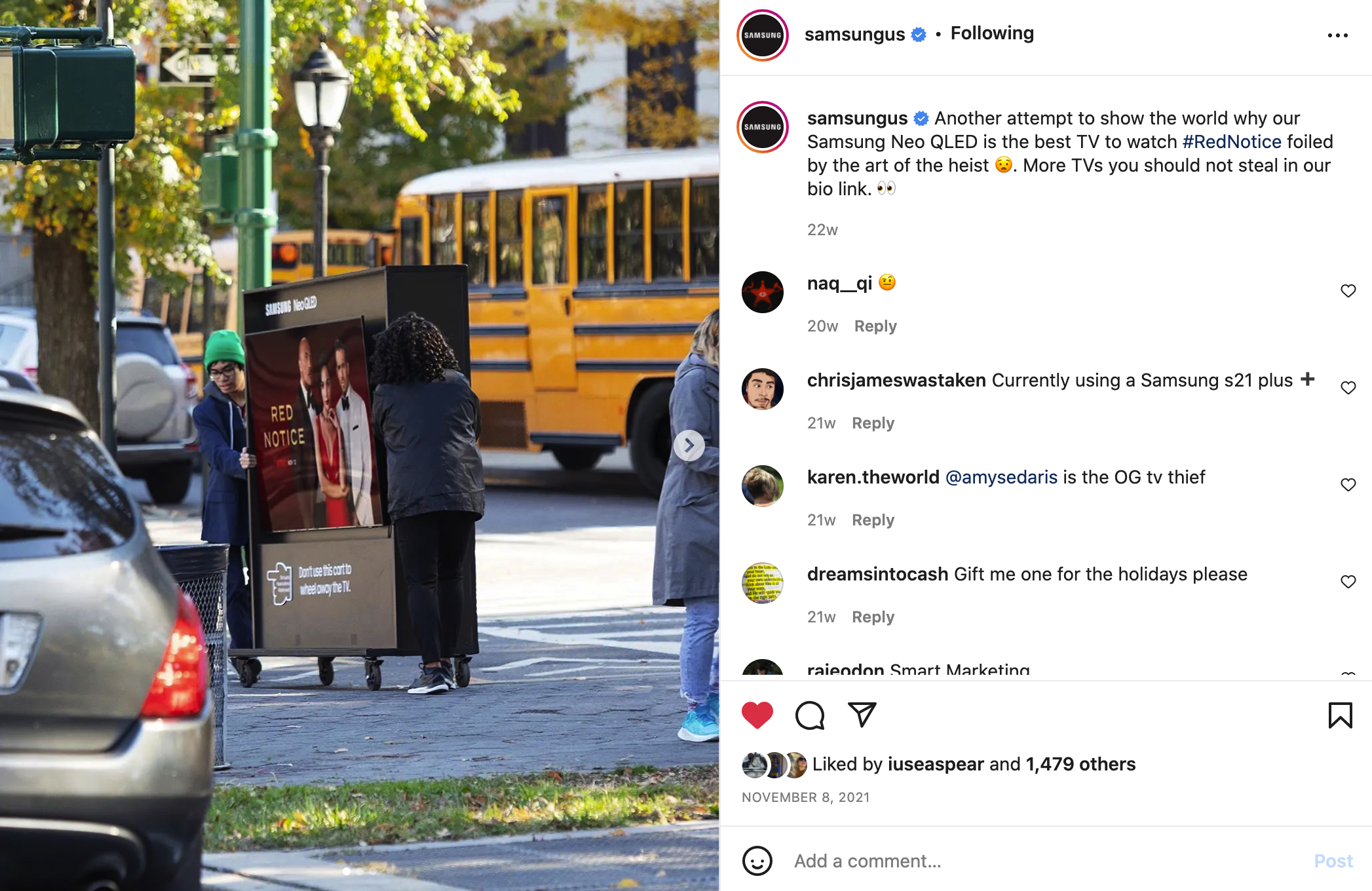Image resolution: width=1372 pixels, height=891 pixels.
Task: Save the post with the bookmark icon
Action: (1340, 715)
